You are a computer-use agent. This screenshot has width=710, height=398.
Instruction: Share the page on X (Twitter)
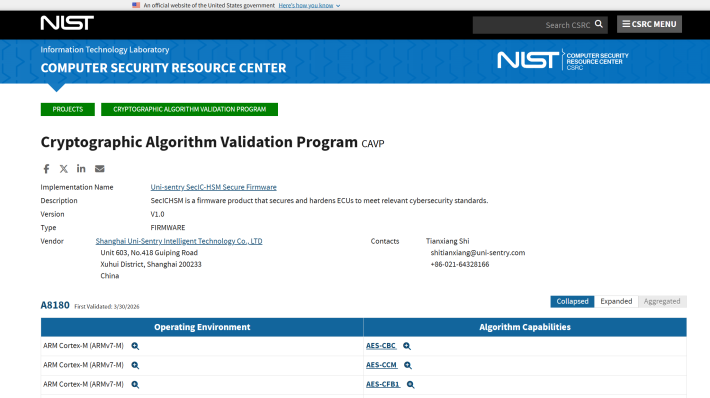[x=64, y=169]
